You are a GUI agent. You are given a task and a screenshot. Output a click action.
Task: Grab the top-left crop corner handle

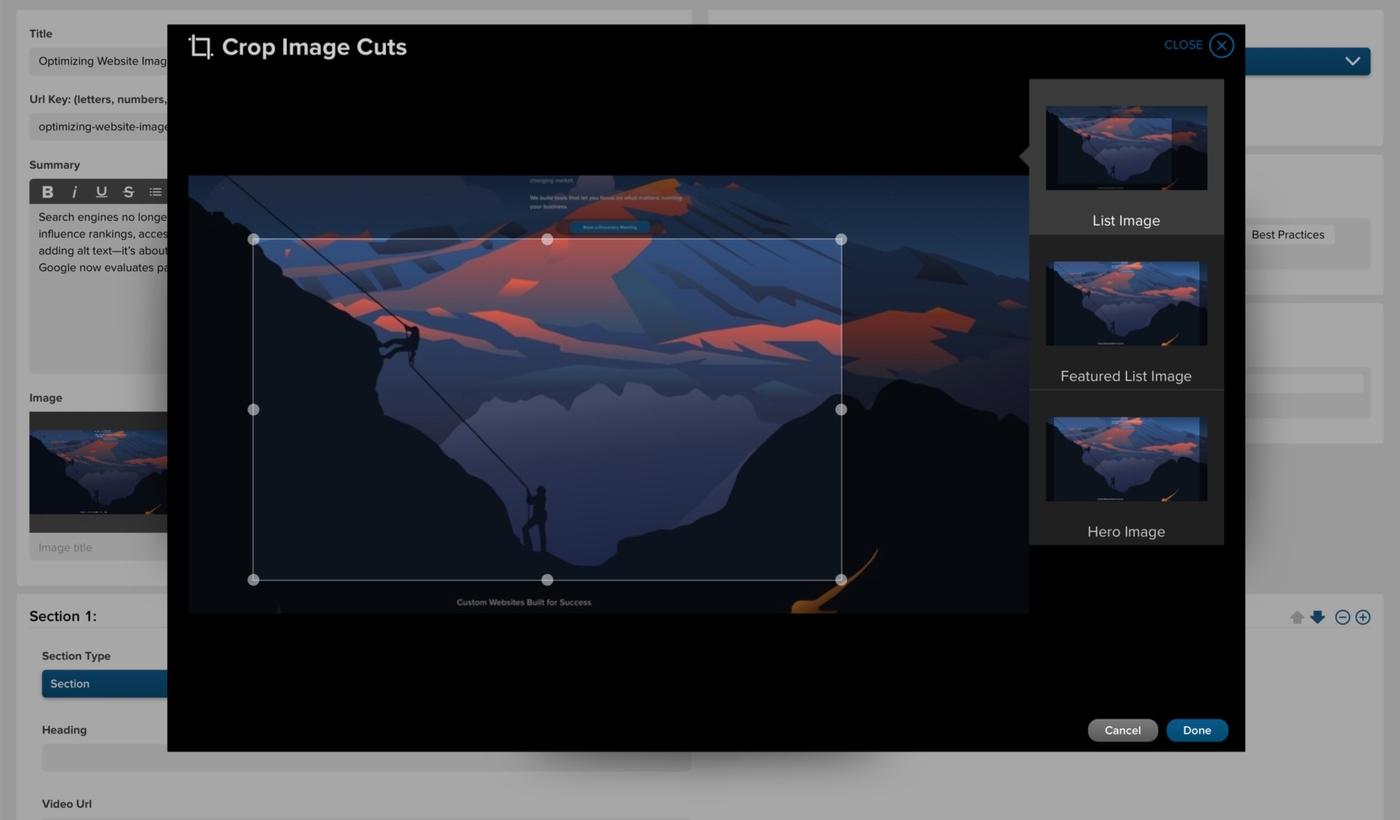pos(253,239)
